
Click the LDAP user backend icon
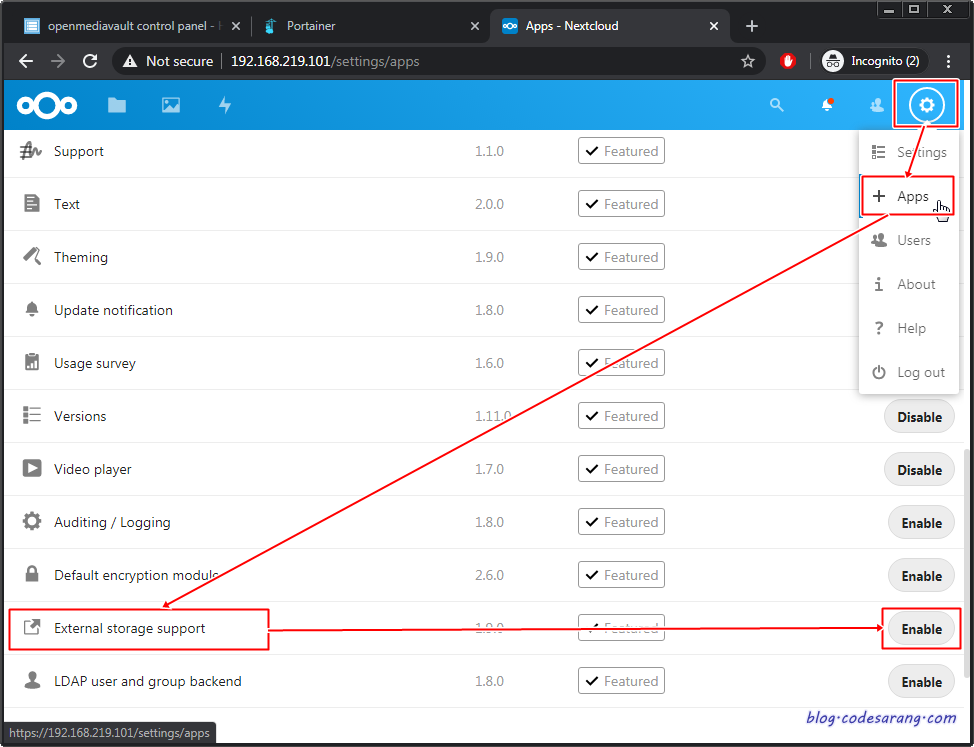coord(32,681)
